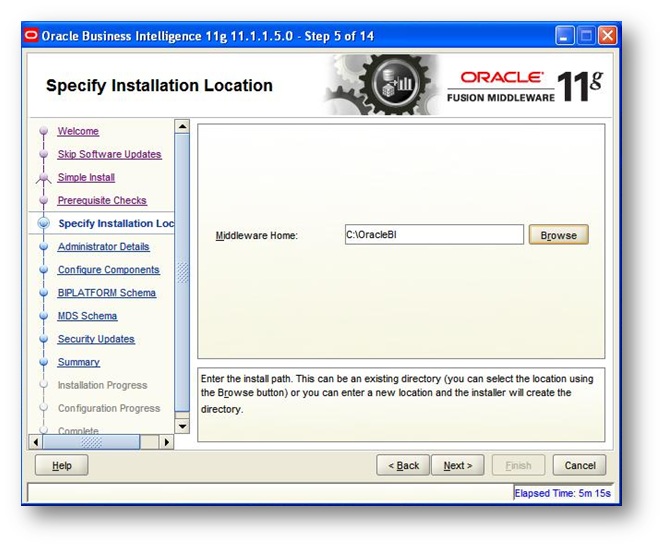Screen dimensions: 664x548
Task: Close the installer window
Action: point(608,36)
